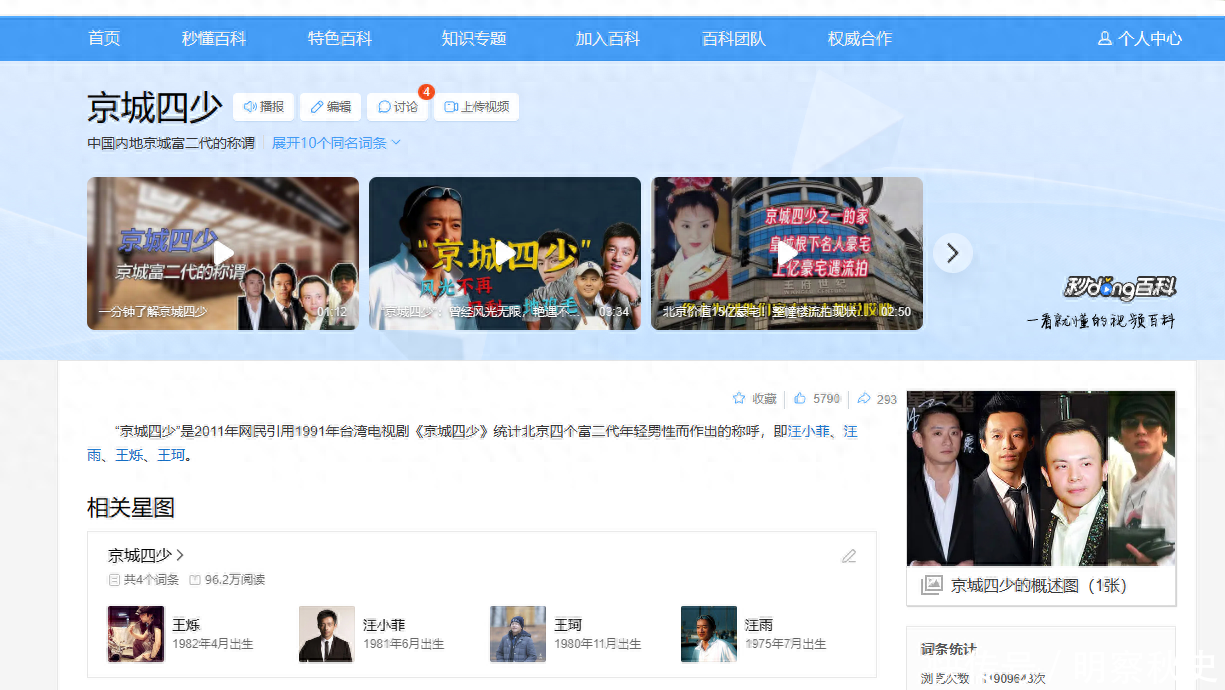The width and height of the screenshot is (1225, 690).
Task: Open 王烁 entry in star map
Action: coord(186,625)
